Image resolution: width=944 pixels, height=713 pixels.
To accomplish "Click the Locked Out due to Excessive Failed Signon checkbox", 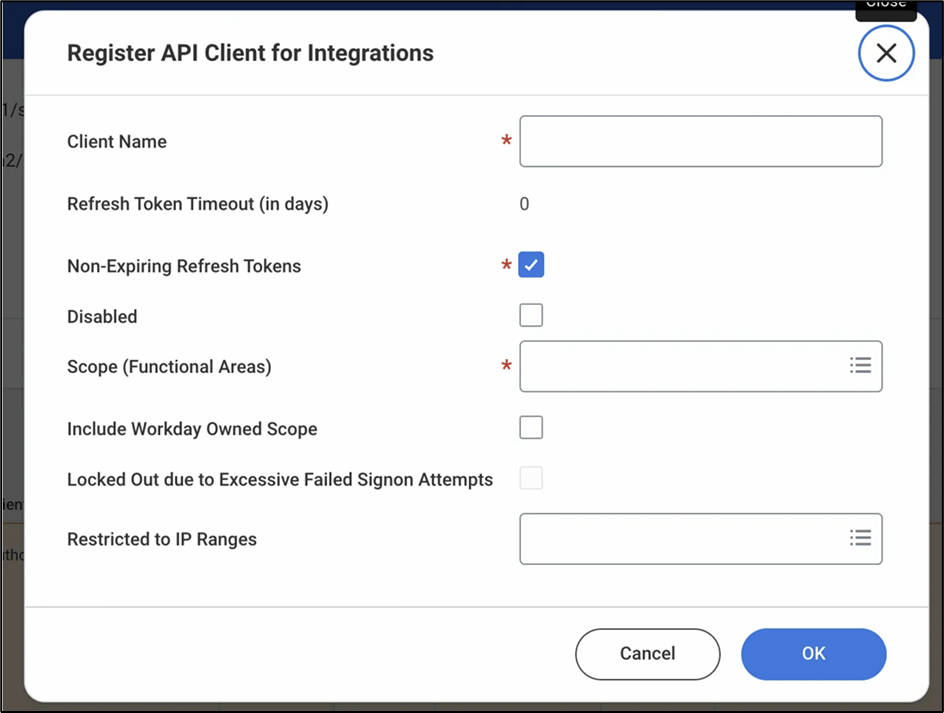I will point(531,478).
